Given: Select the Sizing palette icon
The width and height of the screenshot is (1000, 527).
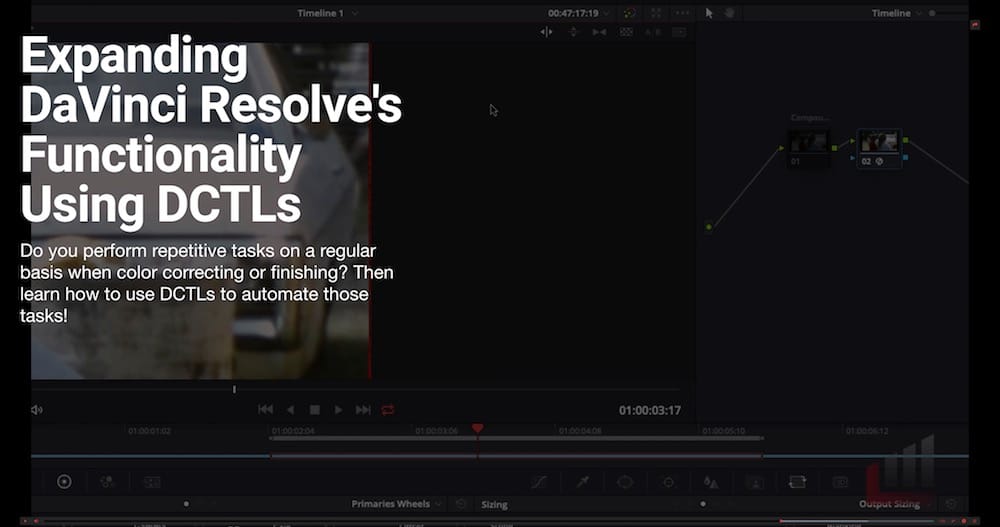Looking at the screenshot, I should (x=797, y=482).
